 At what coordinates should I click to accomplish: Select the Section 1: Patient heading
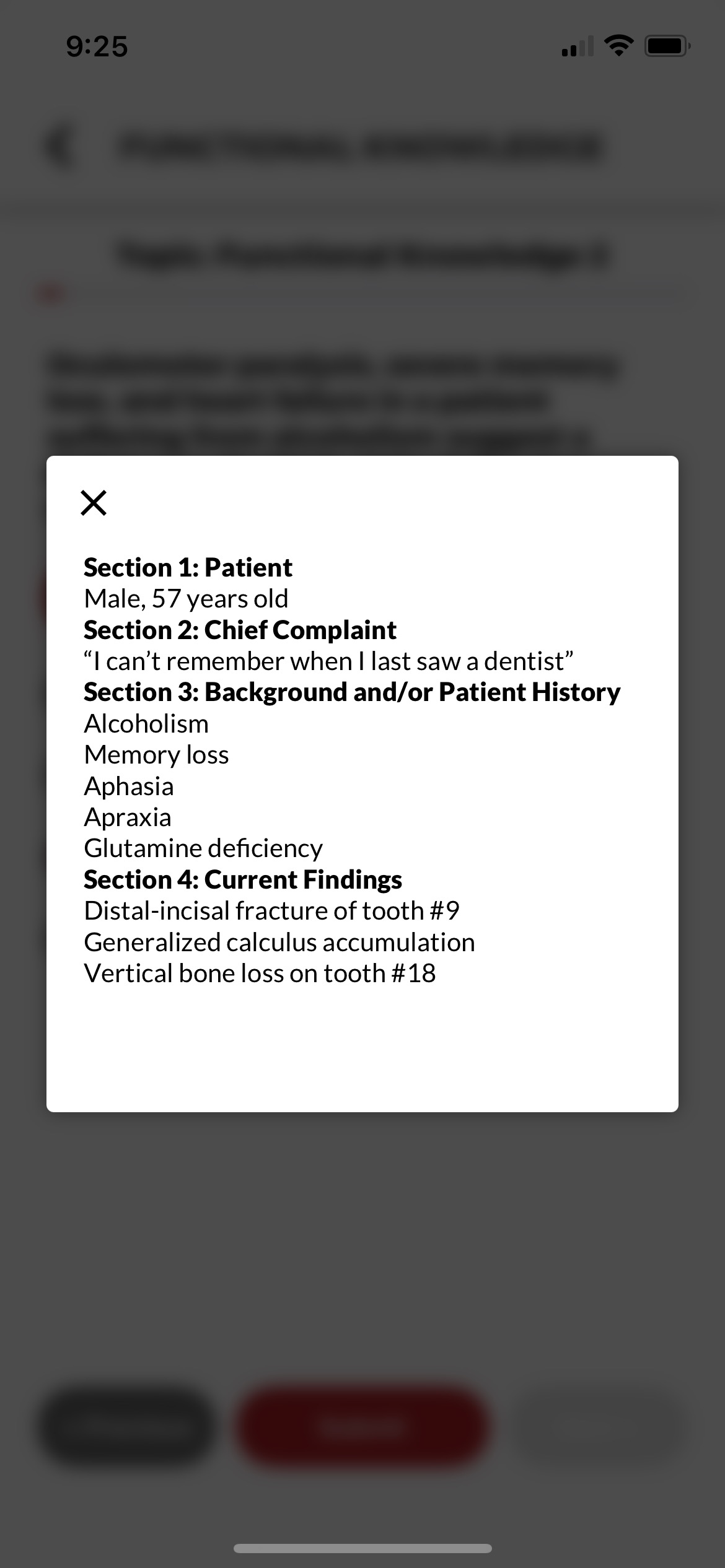[x=188, y=567]
